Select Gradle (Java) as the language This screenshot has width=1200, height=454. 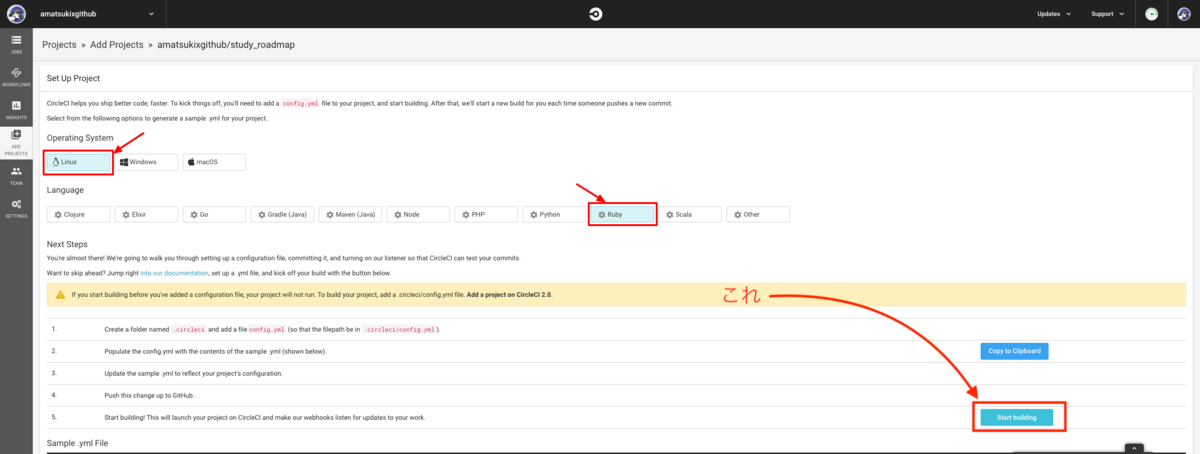[x=282, y=214]
